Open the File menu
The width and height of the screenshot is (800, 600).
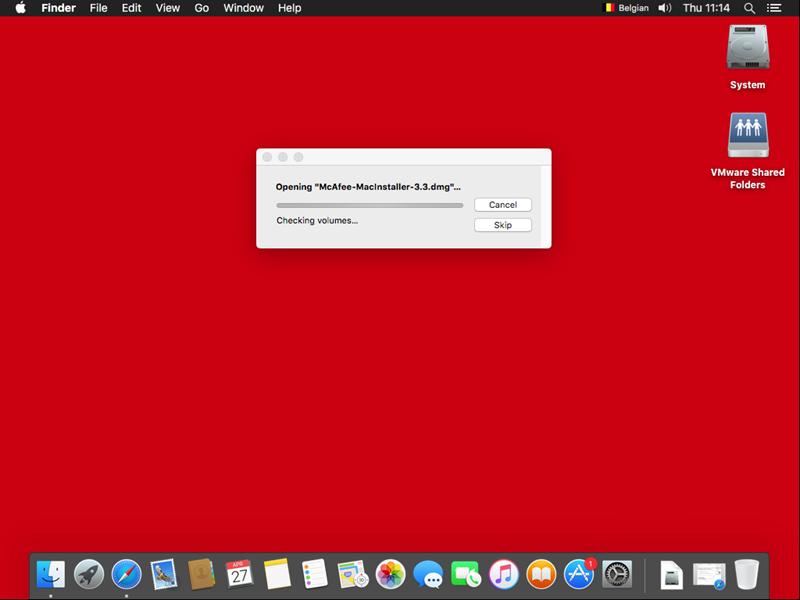tap(98, 8)
